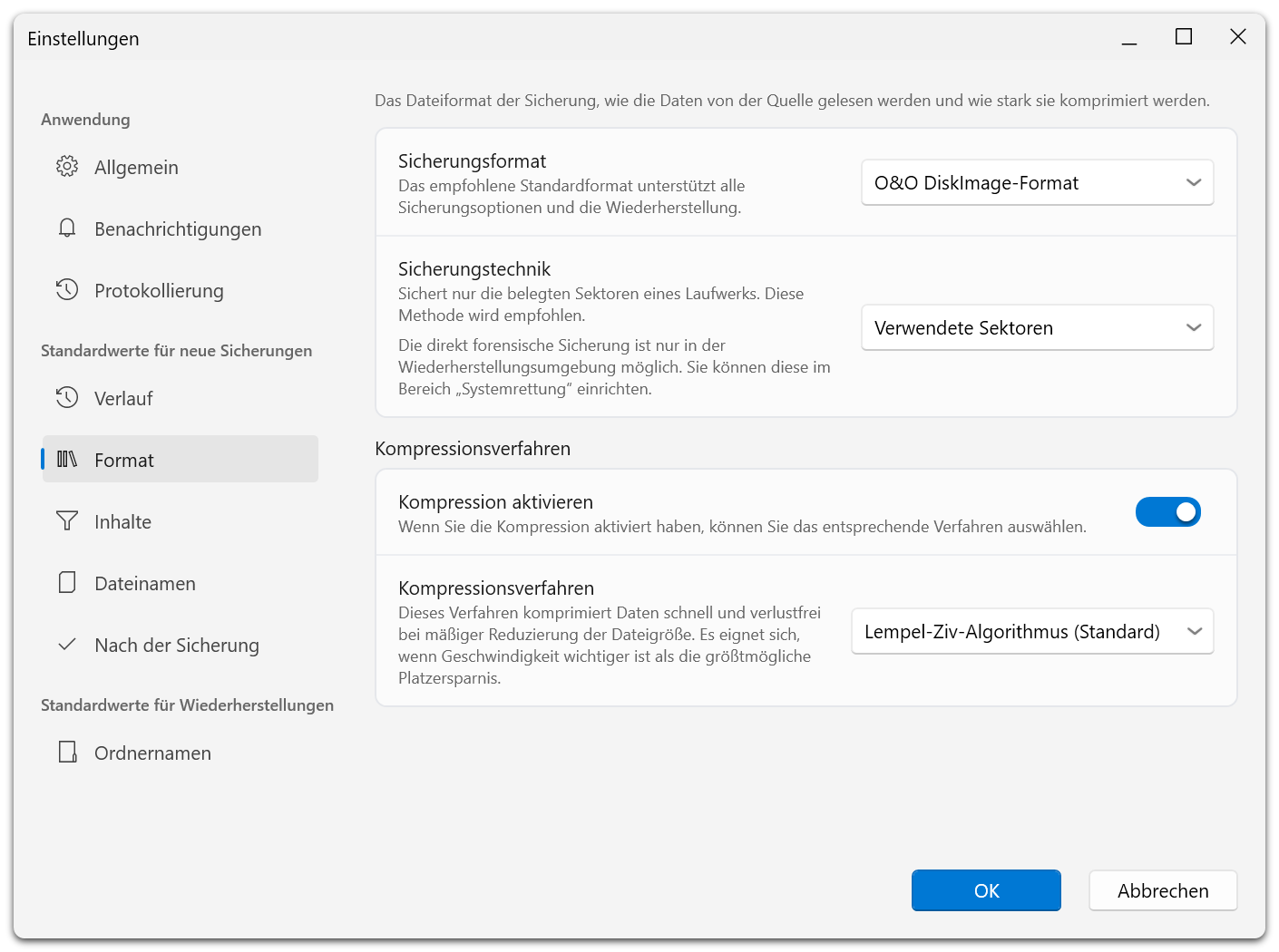Viewport: 1279px width, 952px height.
Task: Toggle the Kompression aktivieren switch
Action: (x=1168, y=512)
